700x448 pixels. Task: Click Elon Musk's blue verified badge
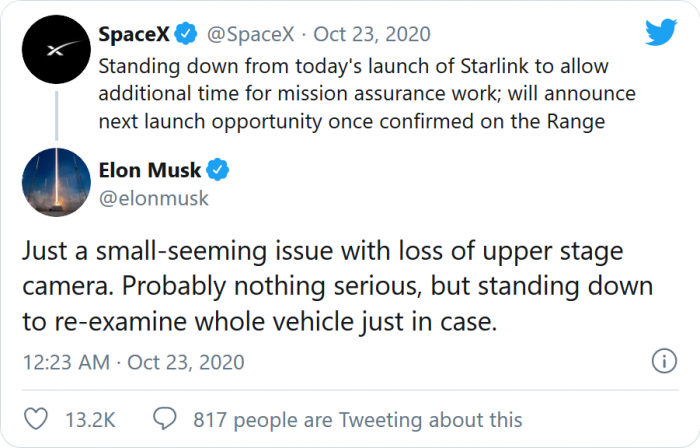tap(218, 170)
